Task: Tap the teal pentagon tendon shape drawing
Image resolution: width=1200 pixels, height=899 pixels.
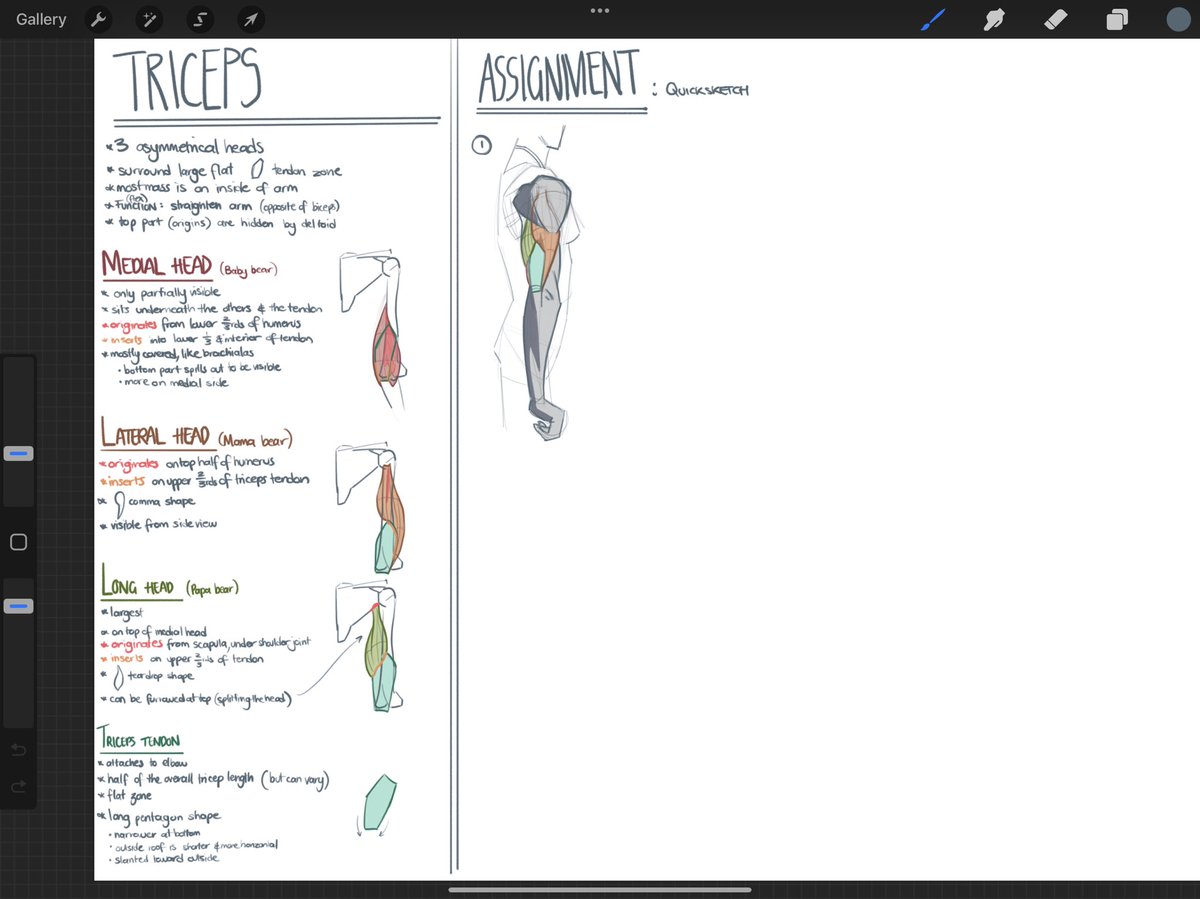Action: (x=379, y=802)
